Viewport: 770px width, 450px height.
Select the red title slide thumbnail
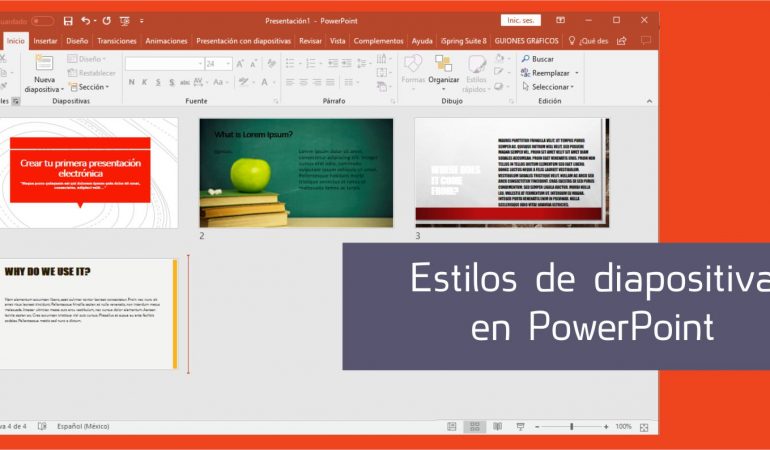pyautogui.click(x=88, y=173)
